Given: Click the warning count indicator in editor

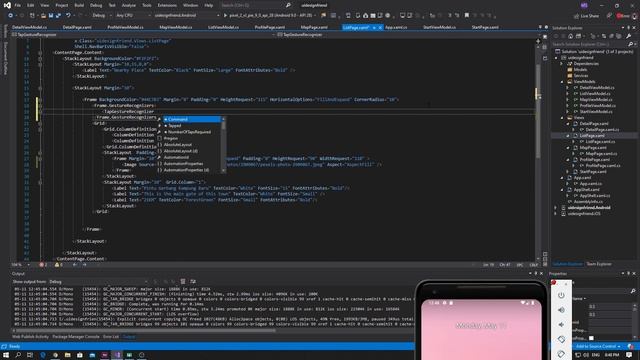Looking at the screenshot, I should point(59,265).
